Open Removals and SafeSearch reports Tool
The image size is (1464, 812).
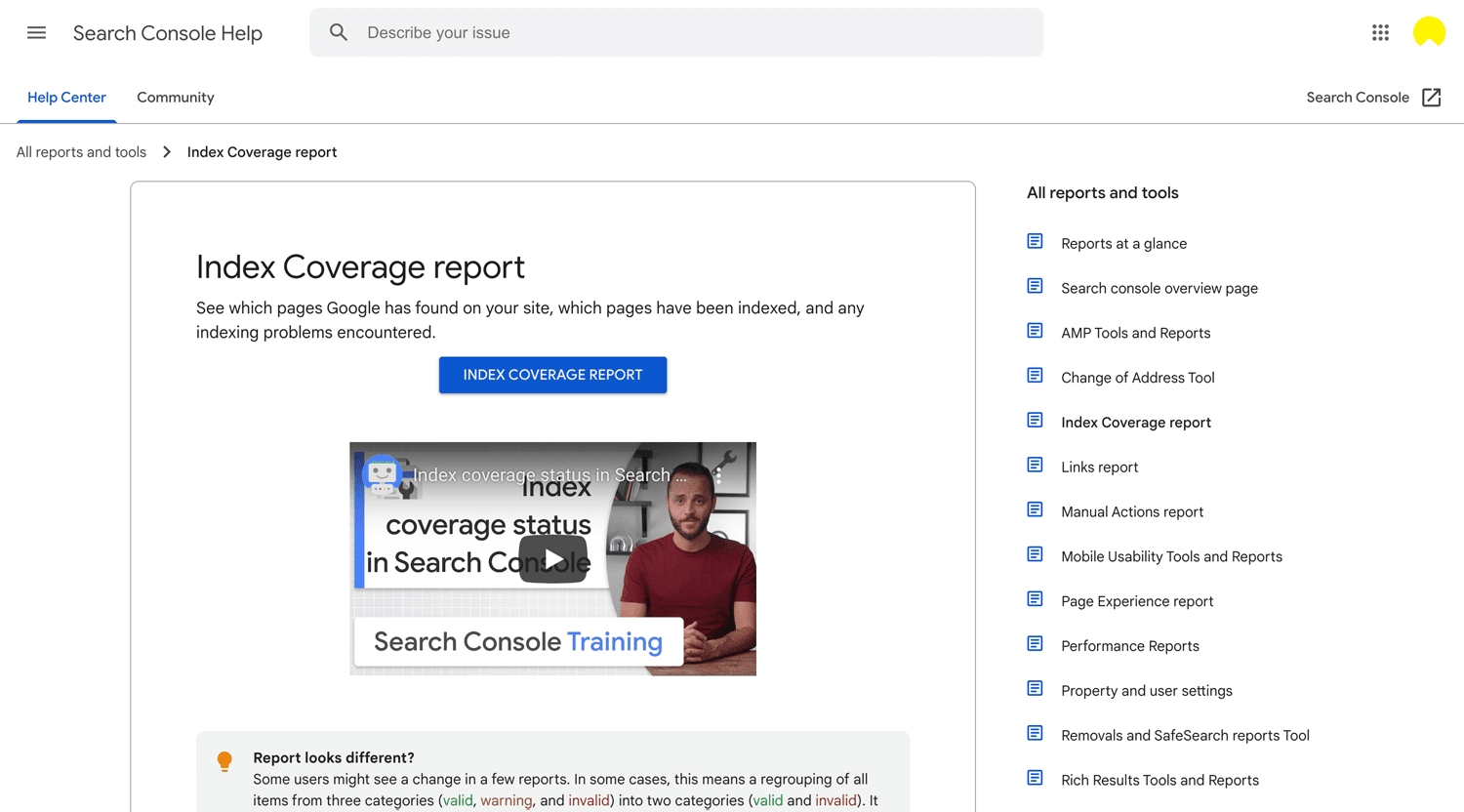coord(1186,736)
